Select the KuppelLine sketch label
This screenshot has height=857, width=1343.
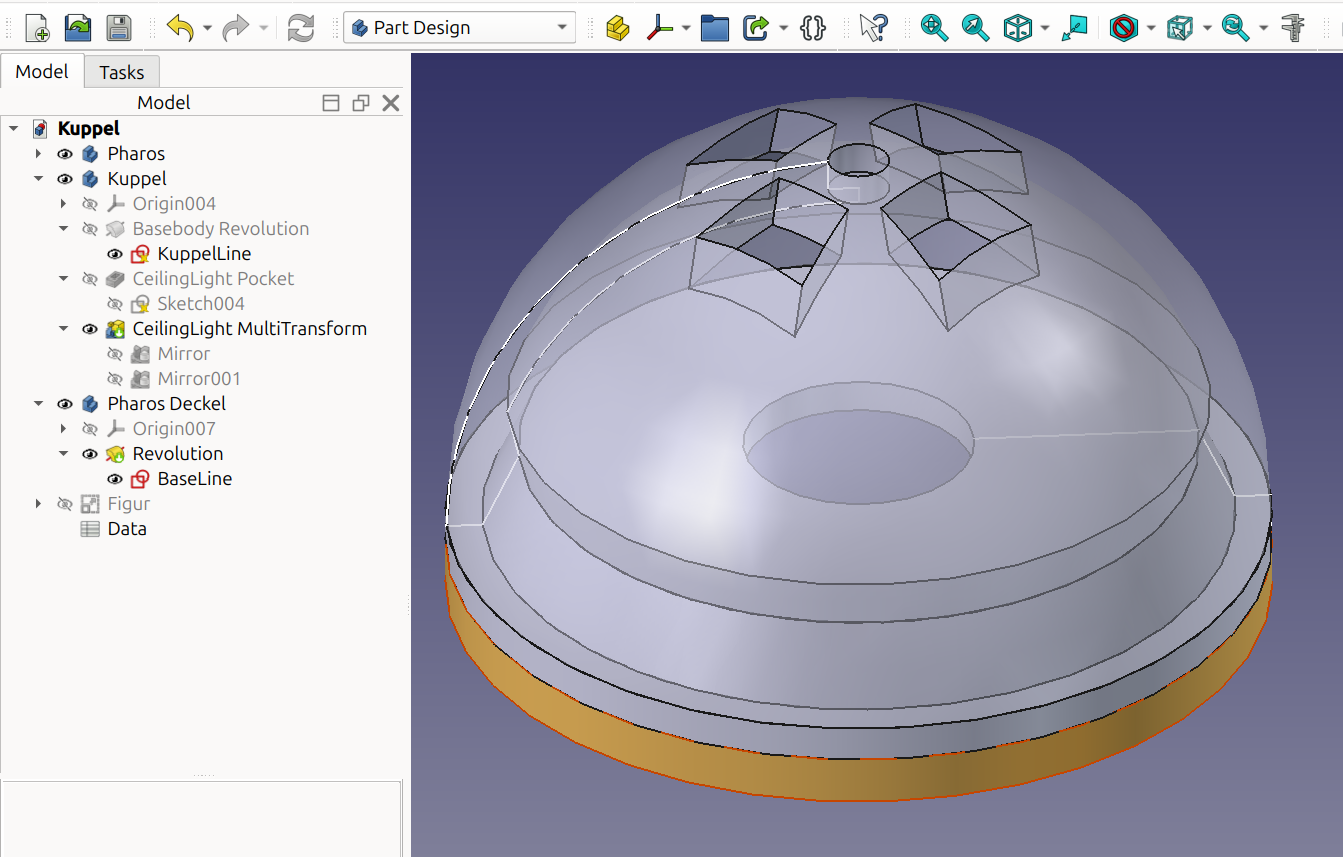click(x=204, y=254)
